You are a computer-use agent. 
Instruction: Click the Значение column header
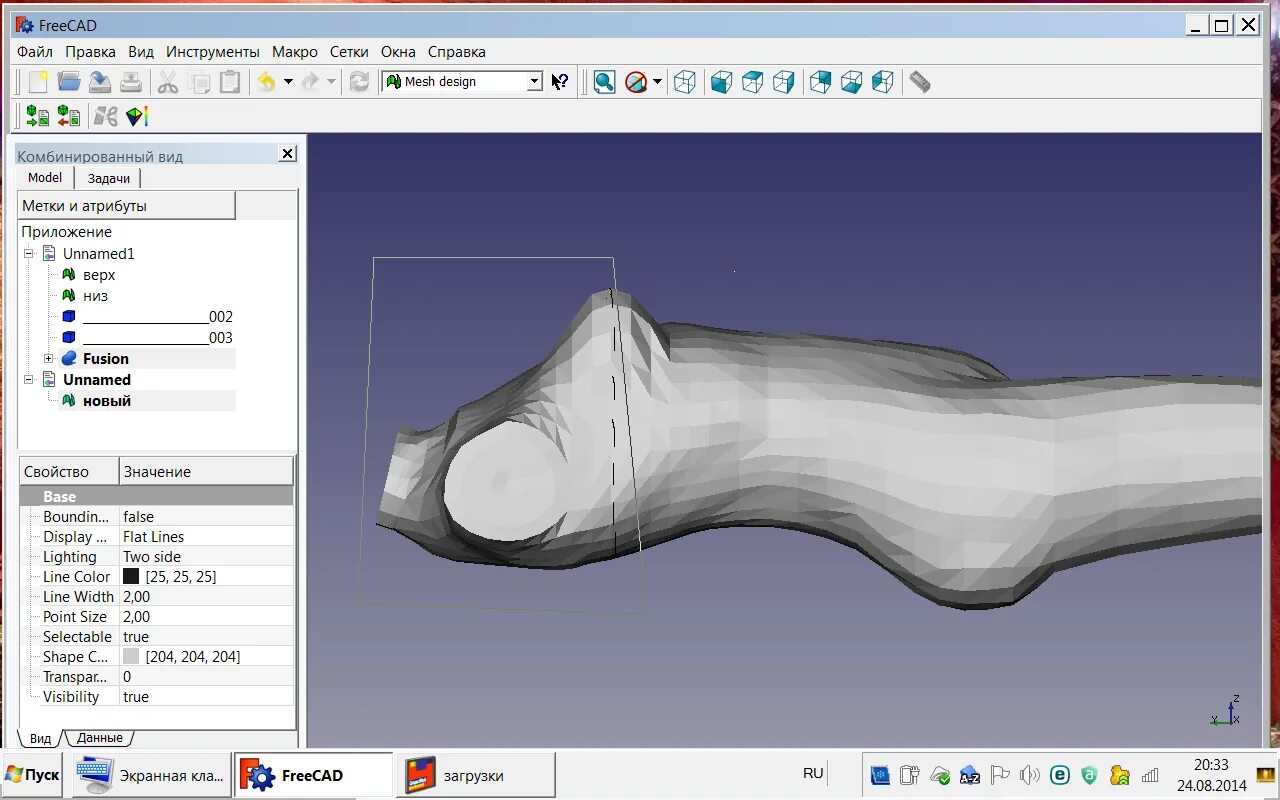206,472
